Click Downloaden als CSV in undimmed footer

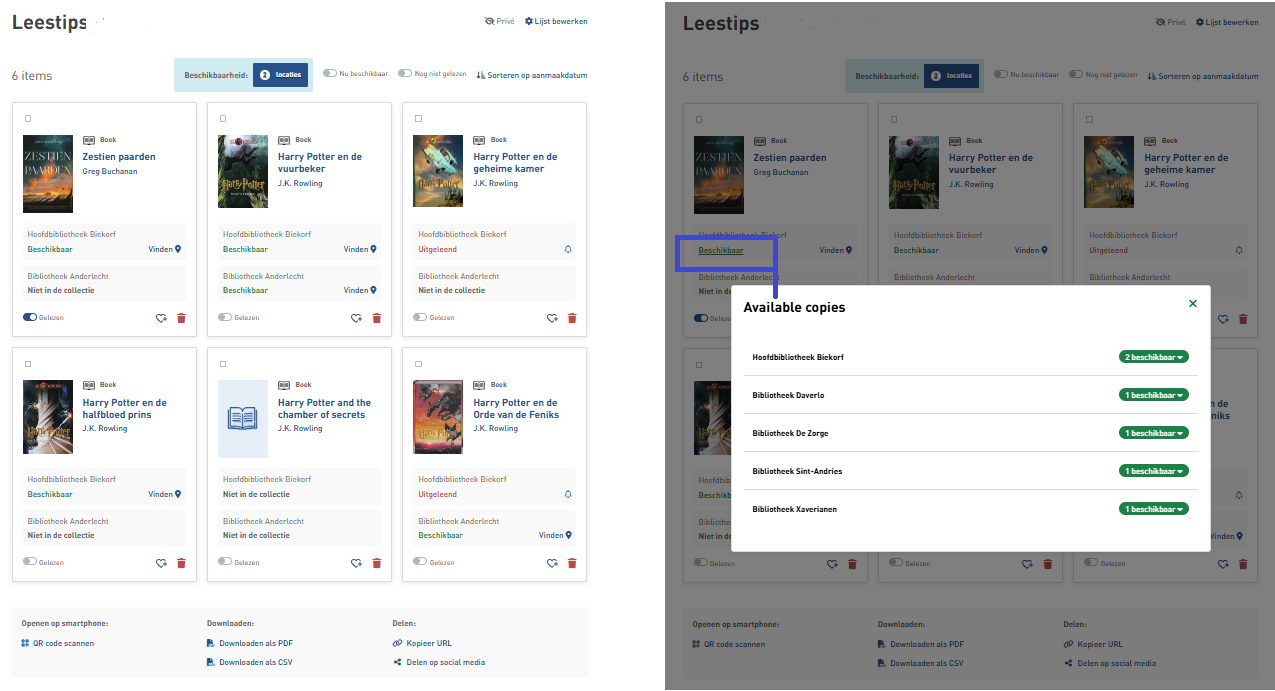255,662
